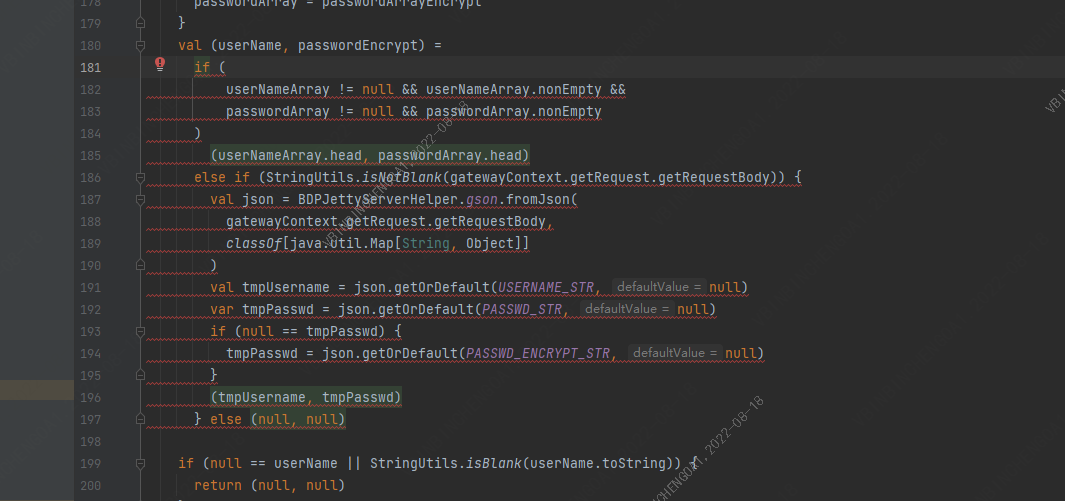The image size is (1065, 501).
Task: Place the cursor on passwordArray.nonEmpty
Action: [x=513, y=111]
